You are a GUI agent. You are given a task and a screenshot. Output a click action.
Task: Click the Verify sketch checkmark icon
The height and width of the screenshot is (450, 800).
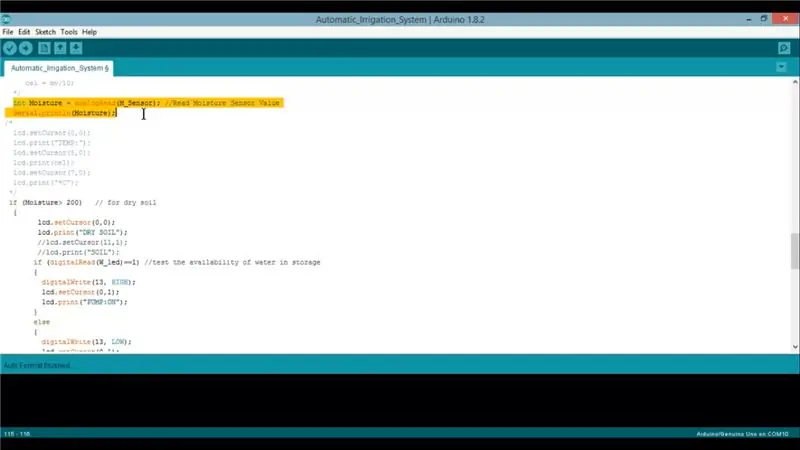[10, 48]
